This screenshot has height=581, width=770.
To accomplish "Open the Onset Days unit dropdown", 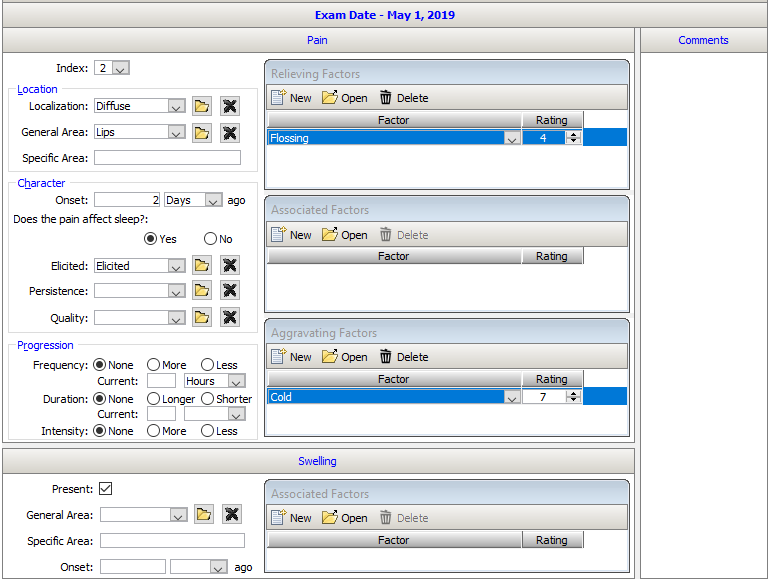I will click(212, 200).
